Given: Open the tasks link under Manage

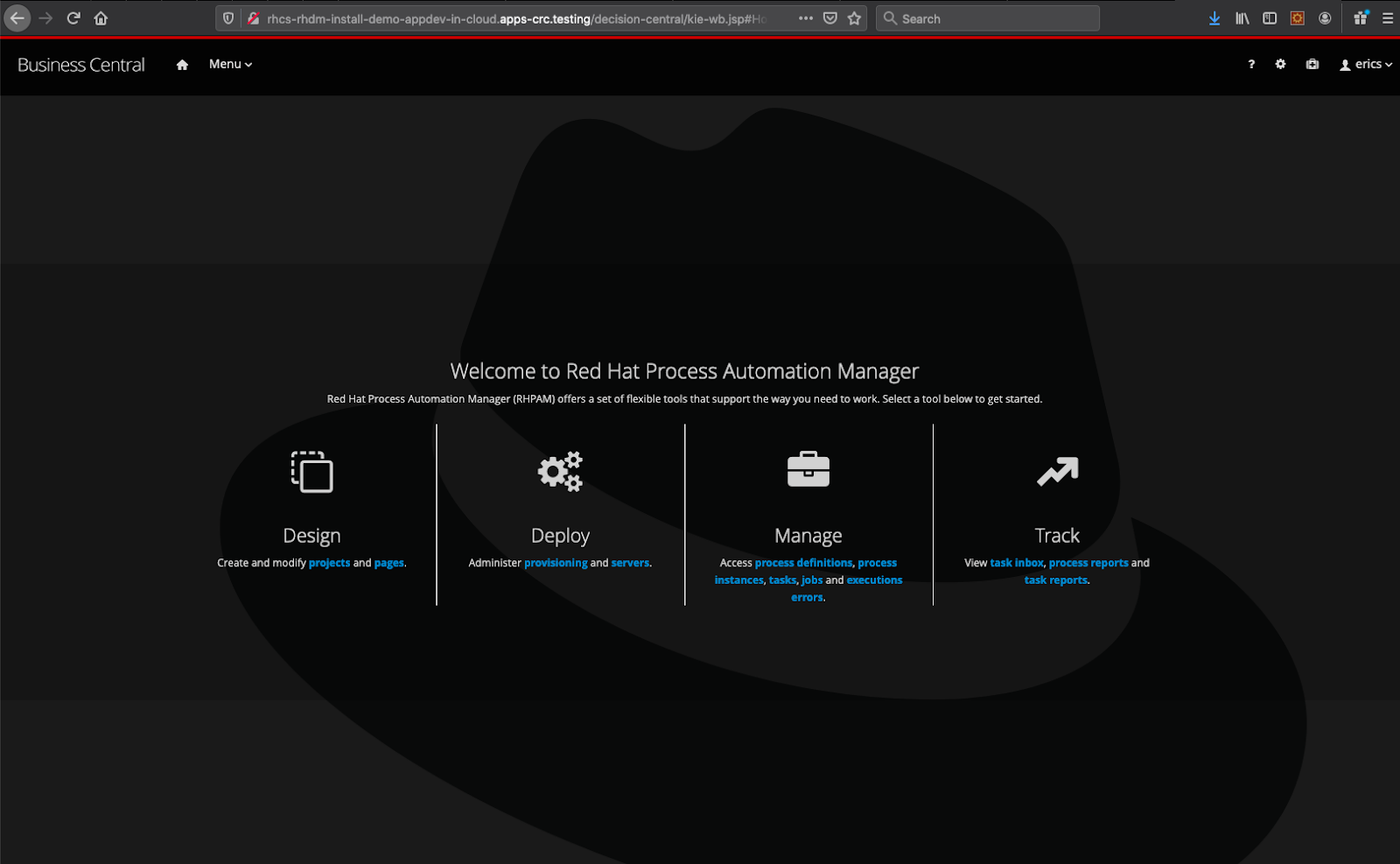Looking at the screenshot, I should (x=783, y=580).
